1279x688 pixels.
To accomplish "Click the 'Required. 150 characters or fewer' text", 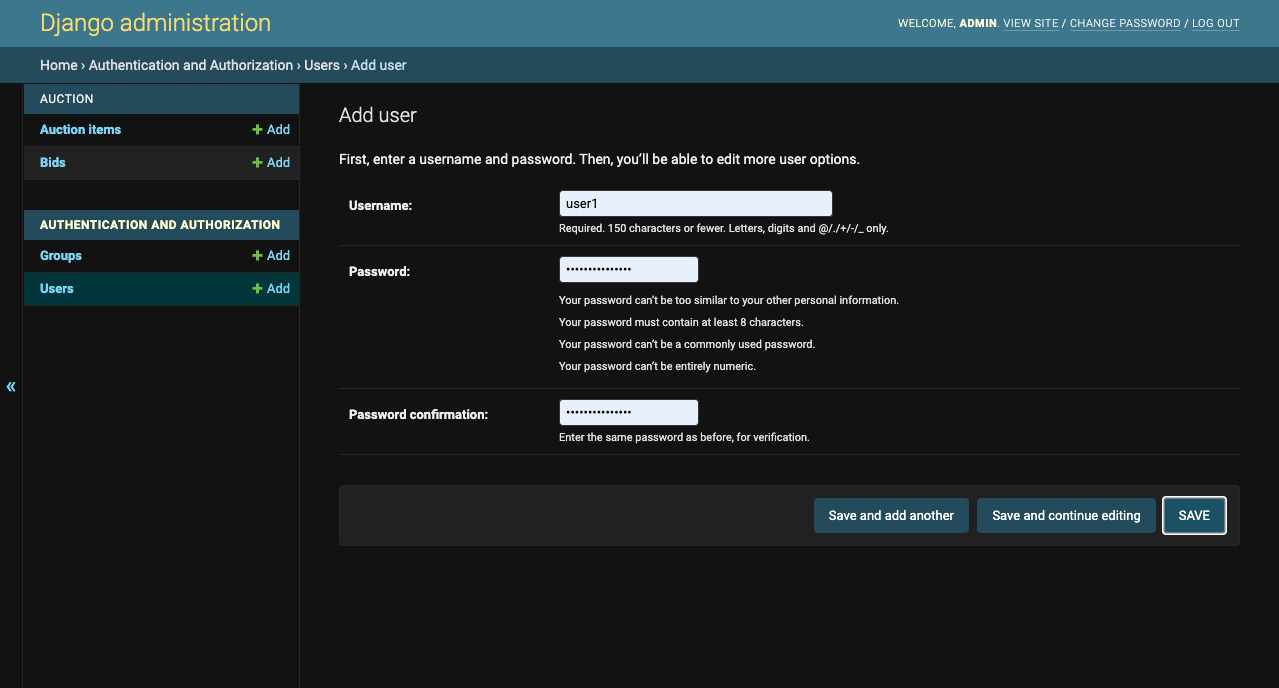I will [x=724, y=228].
